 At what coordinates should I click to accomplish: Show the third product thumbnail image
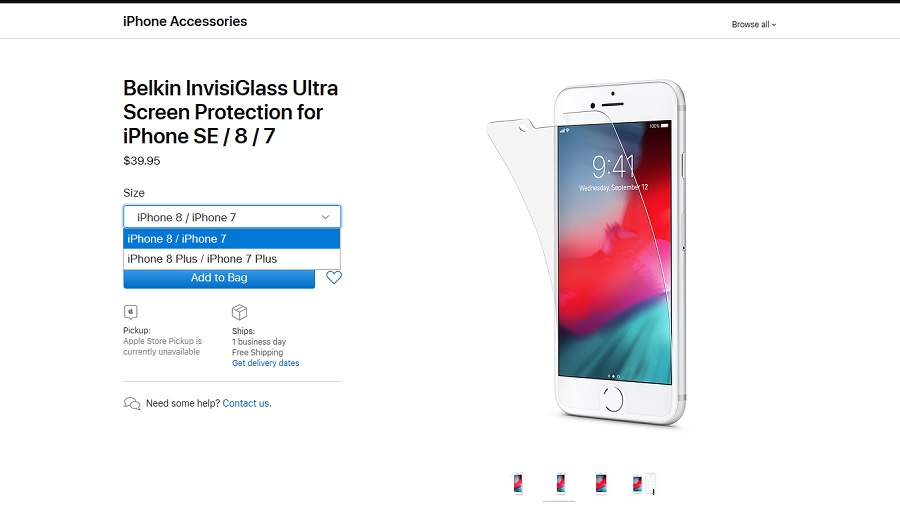[600, 483]
